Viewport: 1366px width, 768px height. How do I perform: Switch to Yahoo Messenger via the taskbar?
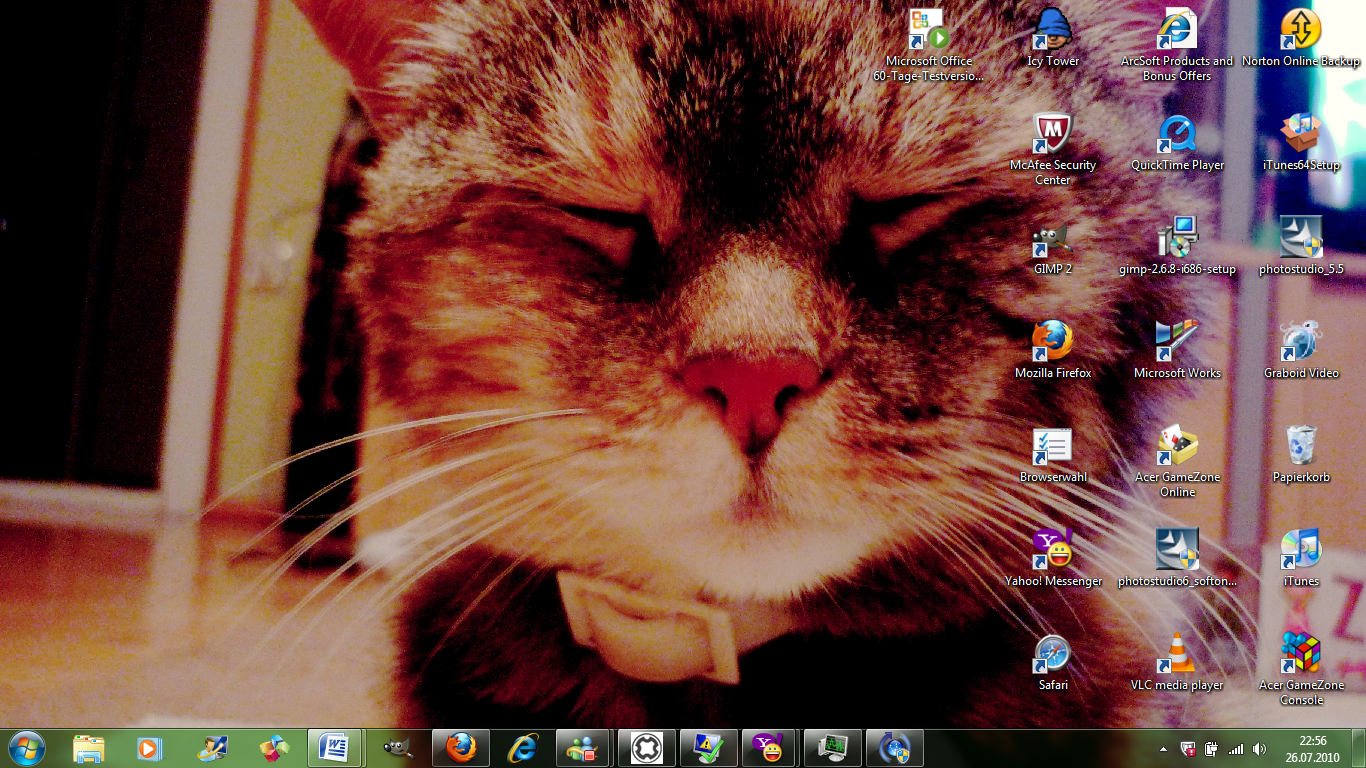point(771,748)
